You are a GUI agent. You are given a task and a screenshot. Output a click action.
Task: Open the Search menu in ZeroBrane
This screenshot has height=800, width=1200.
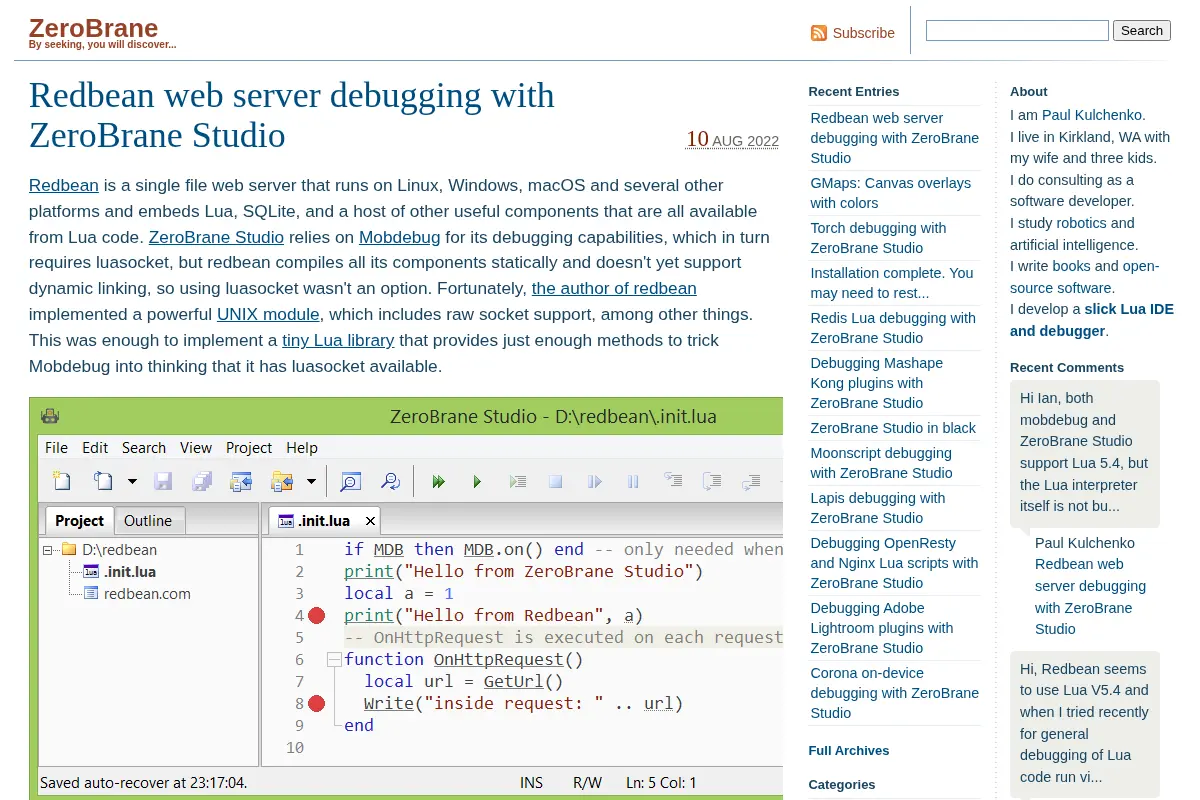pyautogui.click(x=144, y=447)
